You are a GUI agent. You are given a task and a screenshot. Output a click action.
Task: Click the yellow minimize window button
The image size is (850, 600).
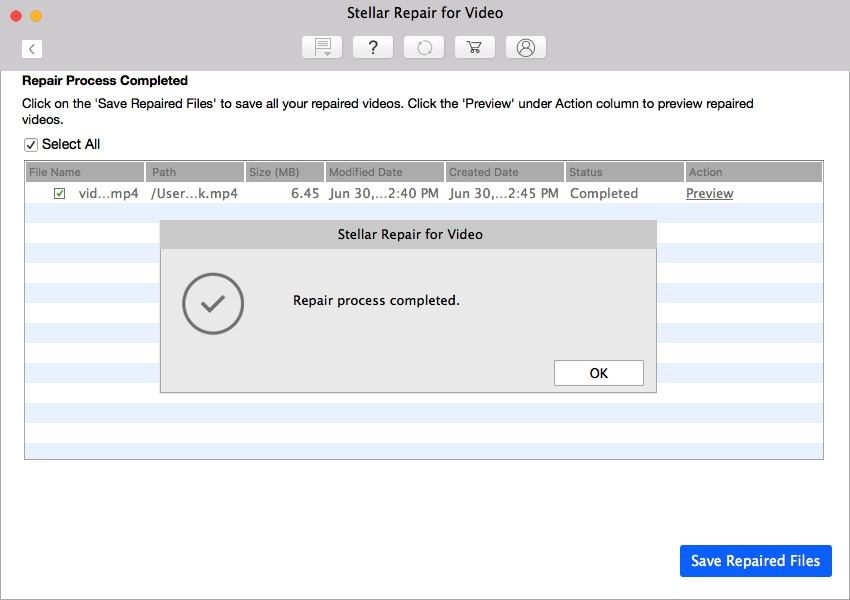pos(36,16)
